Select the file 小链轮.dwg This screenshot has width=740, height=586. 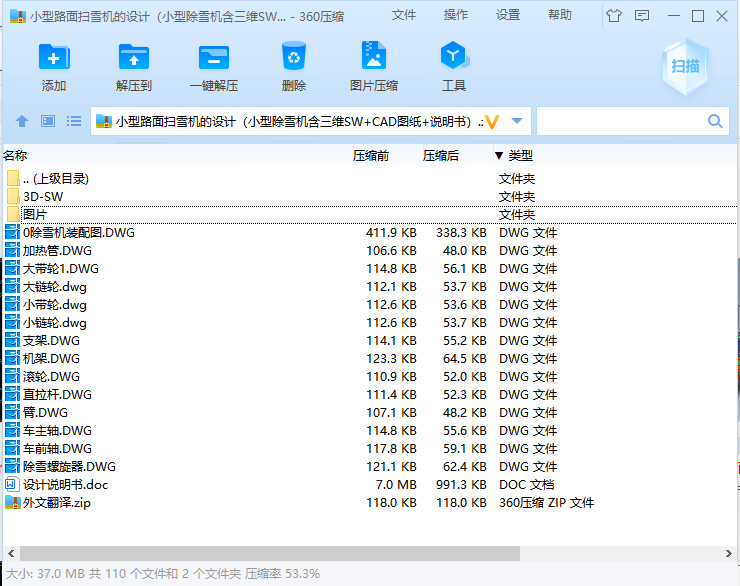point(55,322)
